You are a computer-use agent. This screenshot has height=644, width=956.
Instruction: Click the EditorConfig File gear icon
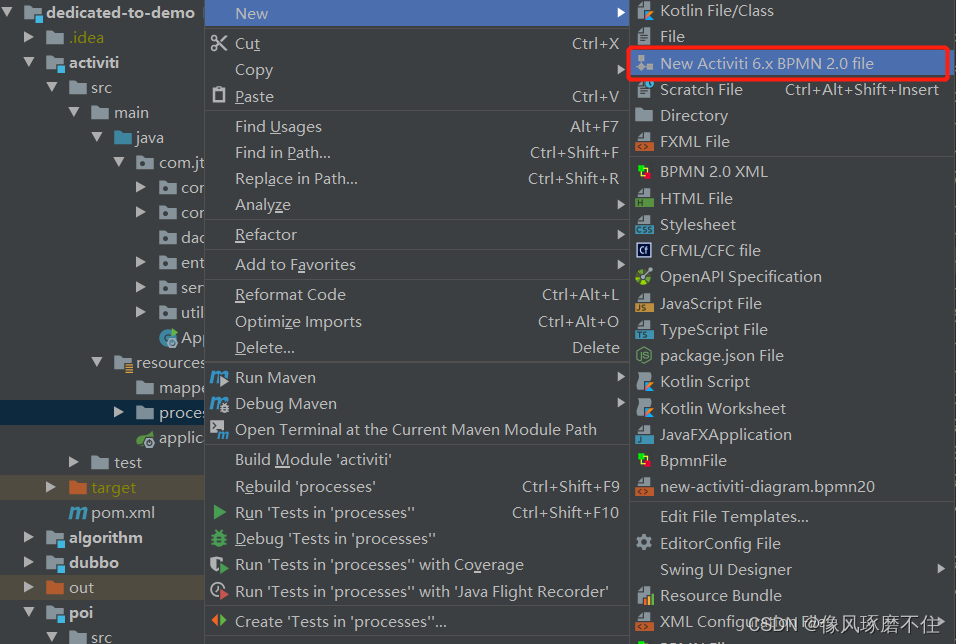(x=644, y=543)
